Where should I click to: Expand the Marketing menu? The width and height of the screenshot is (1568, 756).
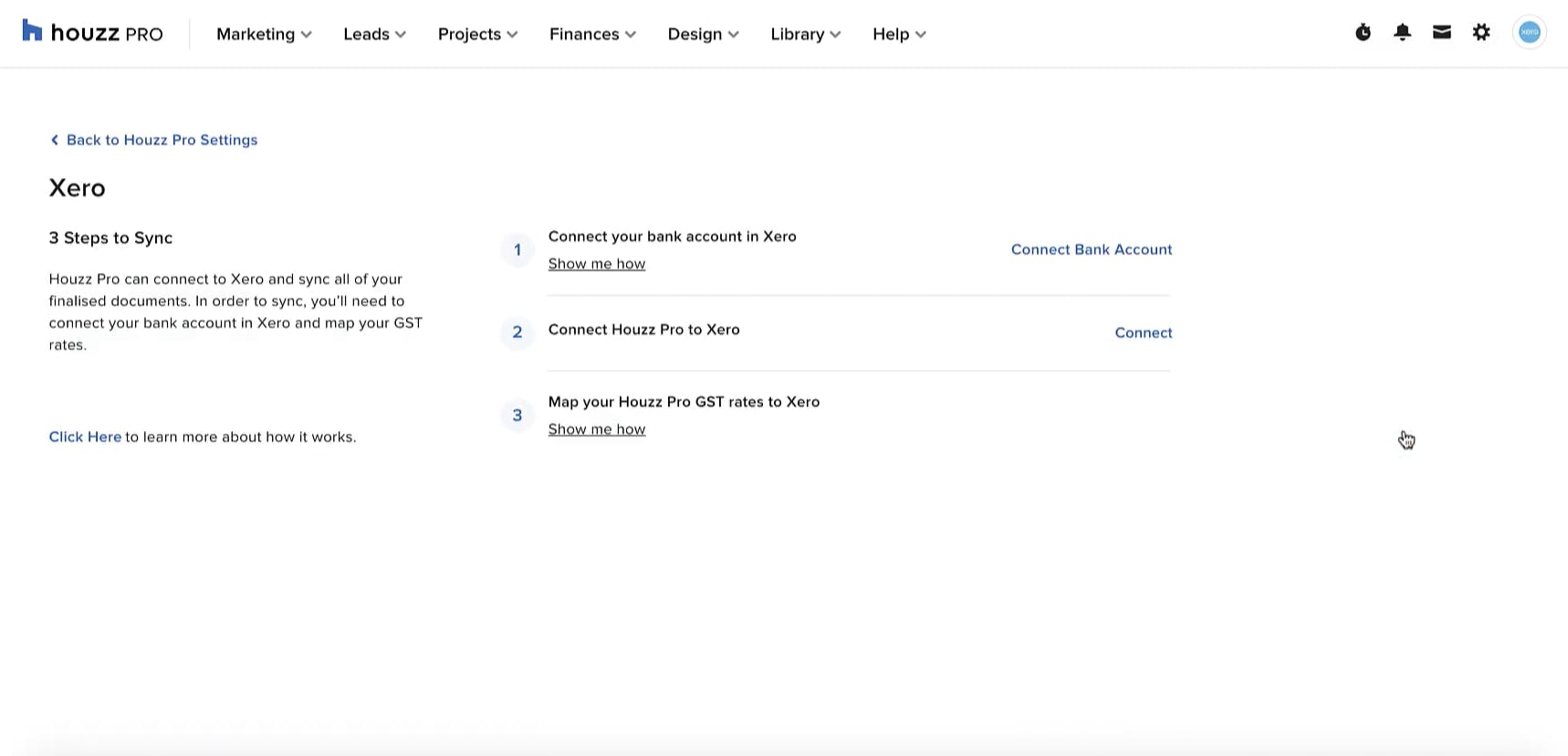click(264, 34)
